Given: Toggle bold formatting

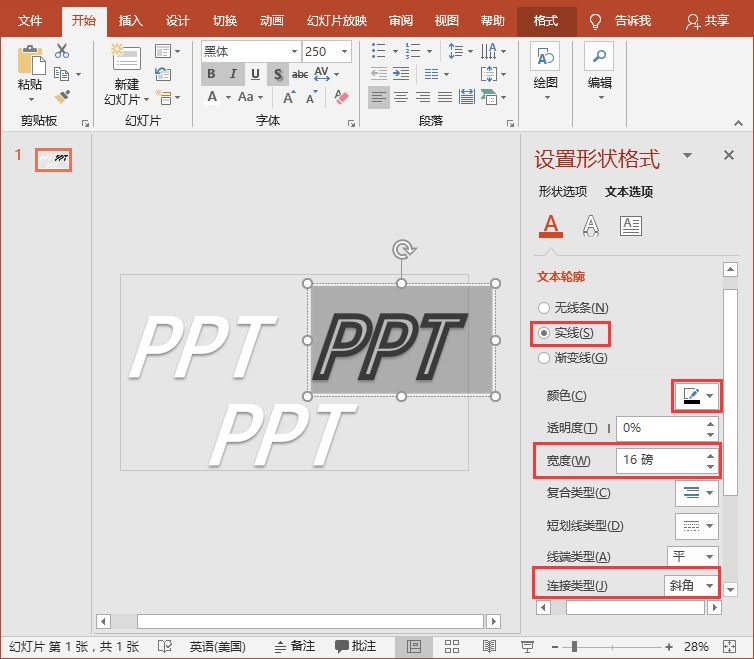Looking at the screenshot, I should pyautogui.click(x=211, y=74).
